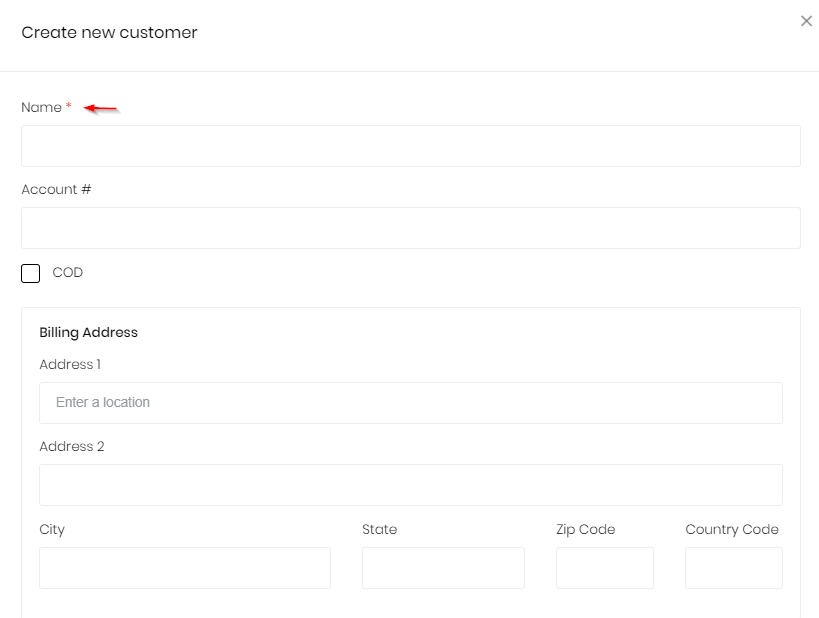Viewport: 819px width, 618px height.
Task: Click the Zip Code label
Action: click(x=585, y=529)
